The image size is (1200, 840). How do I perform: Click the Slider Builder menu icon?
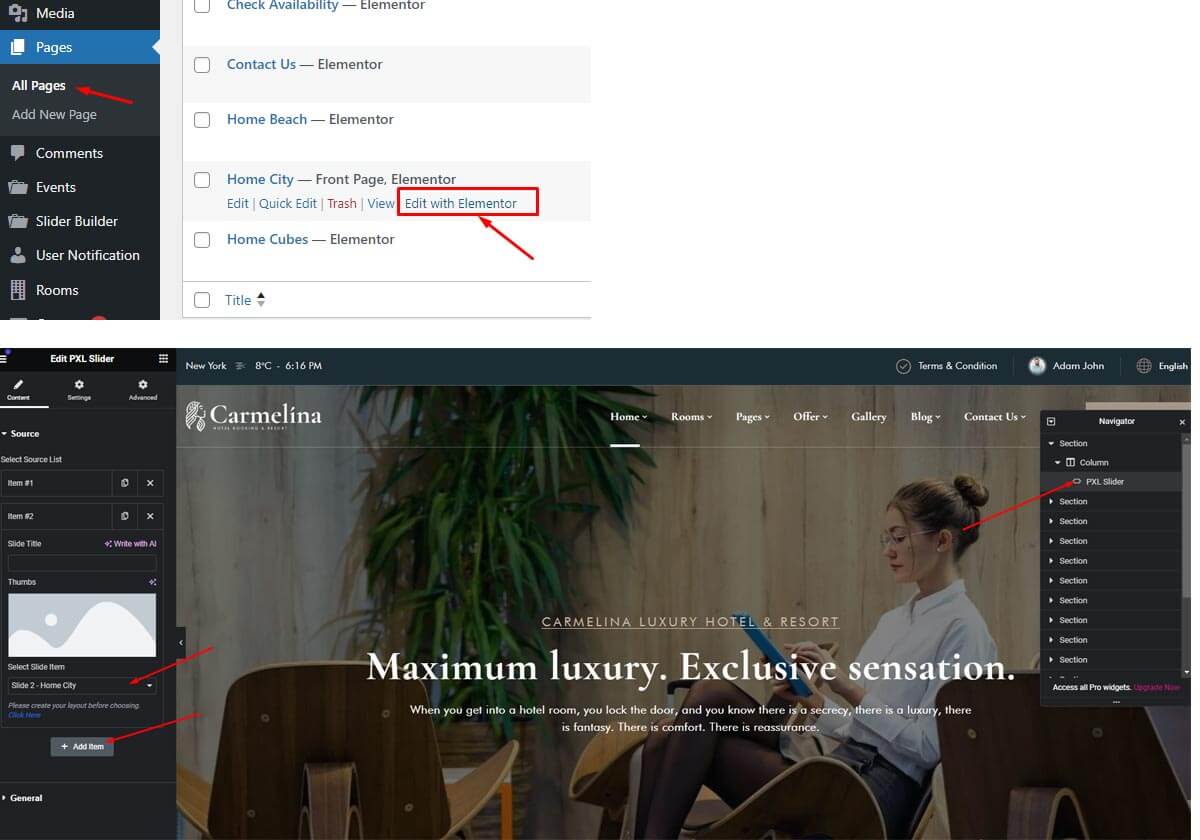18,221
